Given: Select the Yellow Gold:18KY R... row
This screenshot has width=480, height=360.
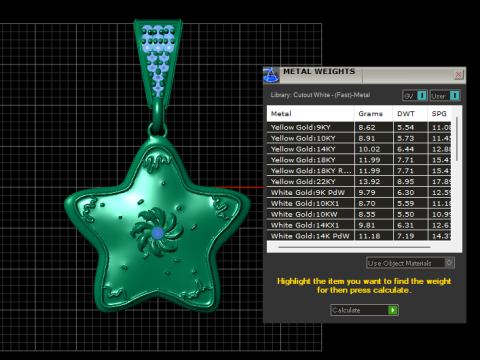Looking at the screenshot, I should click(359, 171).
